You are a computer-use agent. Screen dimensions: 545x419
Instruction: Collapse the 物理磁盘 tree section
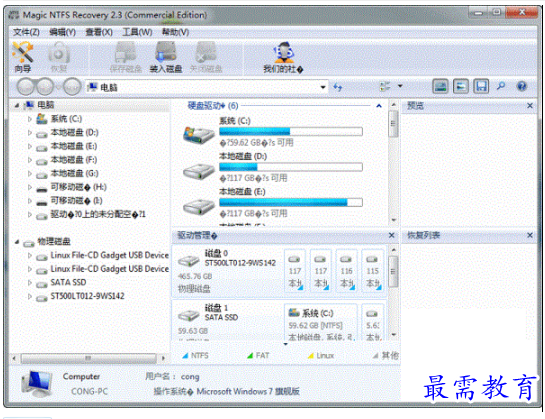(17, 241)
